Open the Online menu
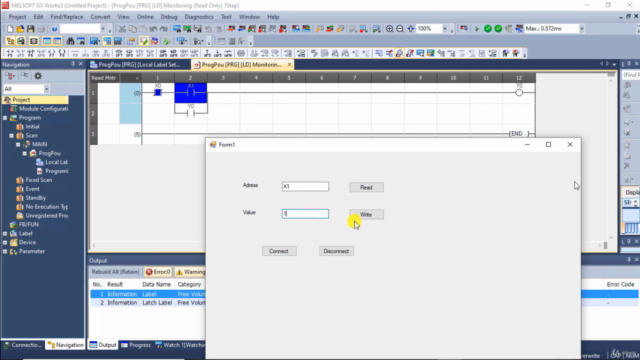This screenshot has width=640, height=360. pyautogui.click(x=145, y=17)
